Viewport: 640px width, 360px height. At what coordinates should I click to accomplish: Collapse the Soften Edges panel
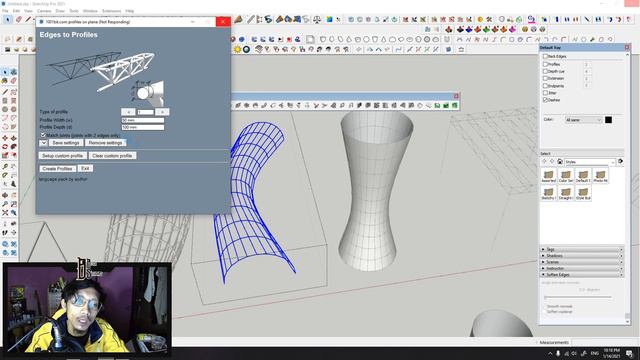(582, 275)
